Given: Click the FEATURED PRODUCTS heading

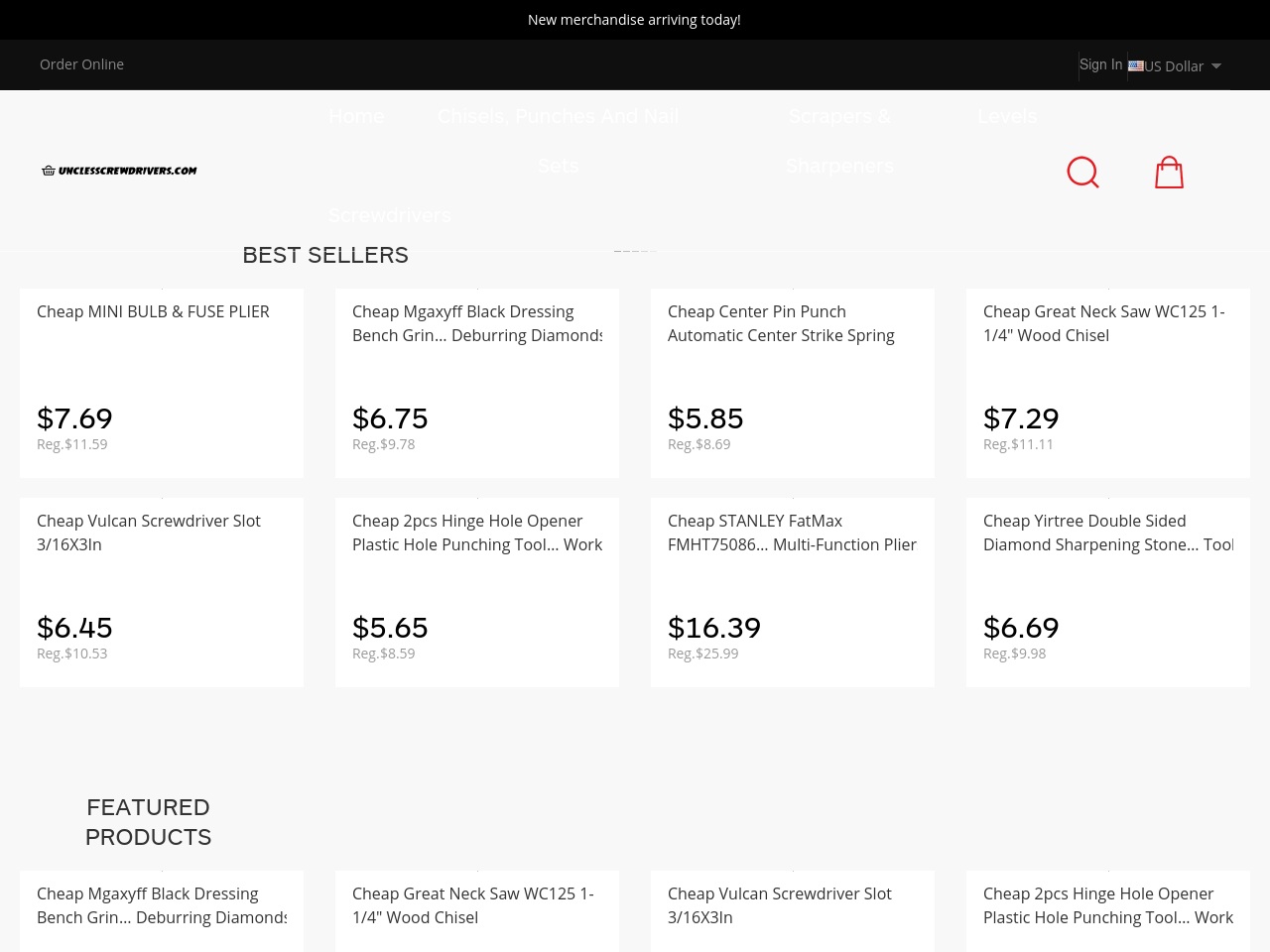Looking at the screenshot, I should coord(148,822).
